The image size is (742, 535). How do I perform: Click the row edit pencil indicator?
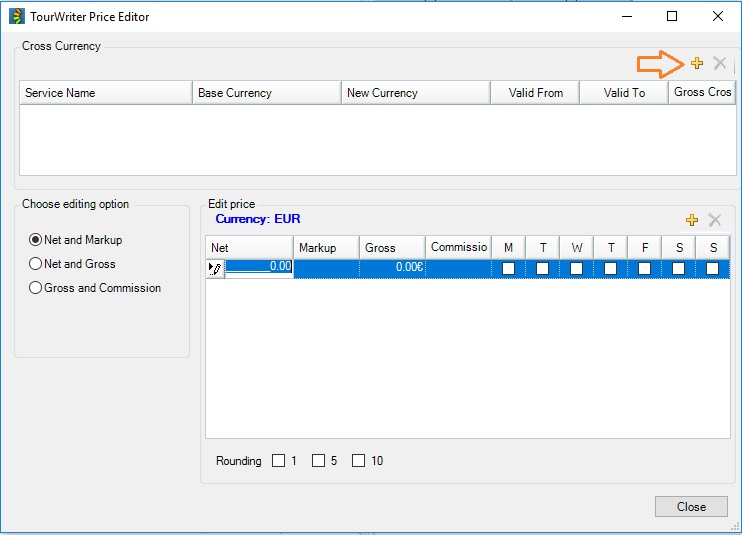click(x=215, y=268)
